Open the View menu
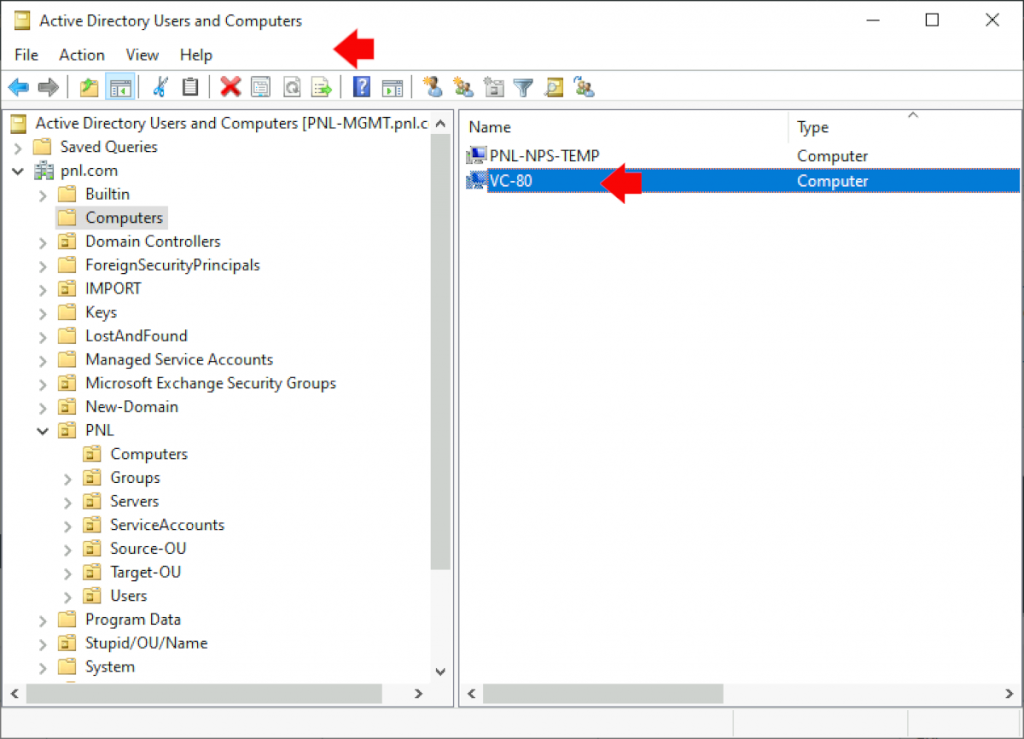1024x739 pixels. pos(142,55)
